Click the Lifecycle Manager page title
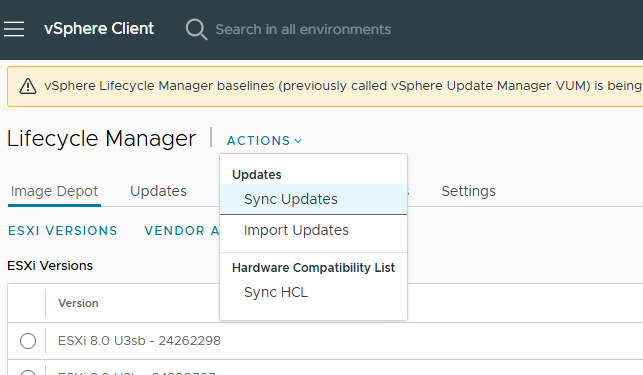Image resolution: width=643 pixels, height=375 pixels. (x=101, y=139)
